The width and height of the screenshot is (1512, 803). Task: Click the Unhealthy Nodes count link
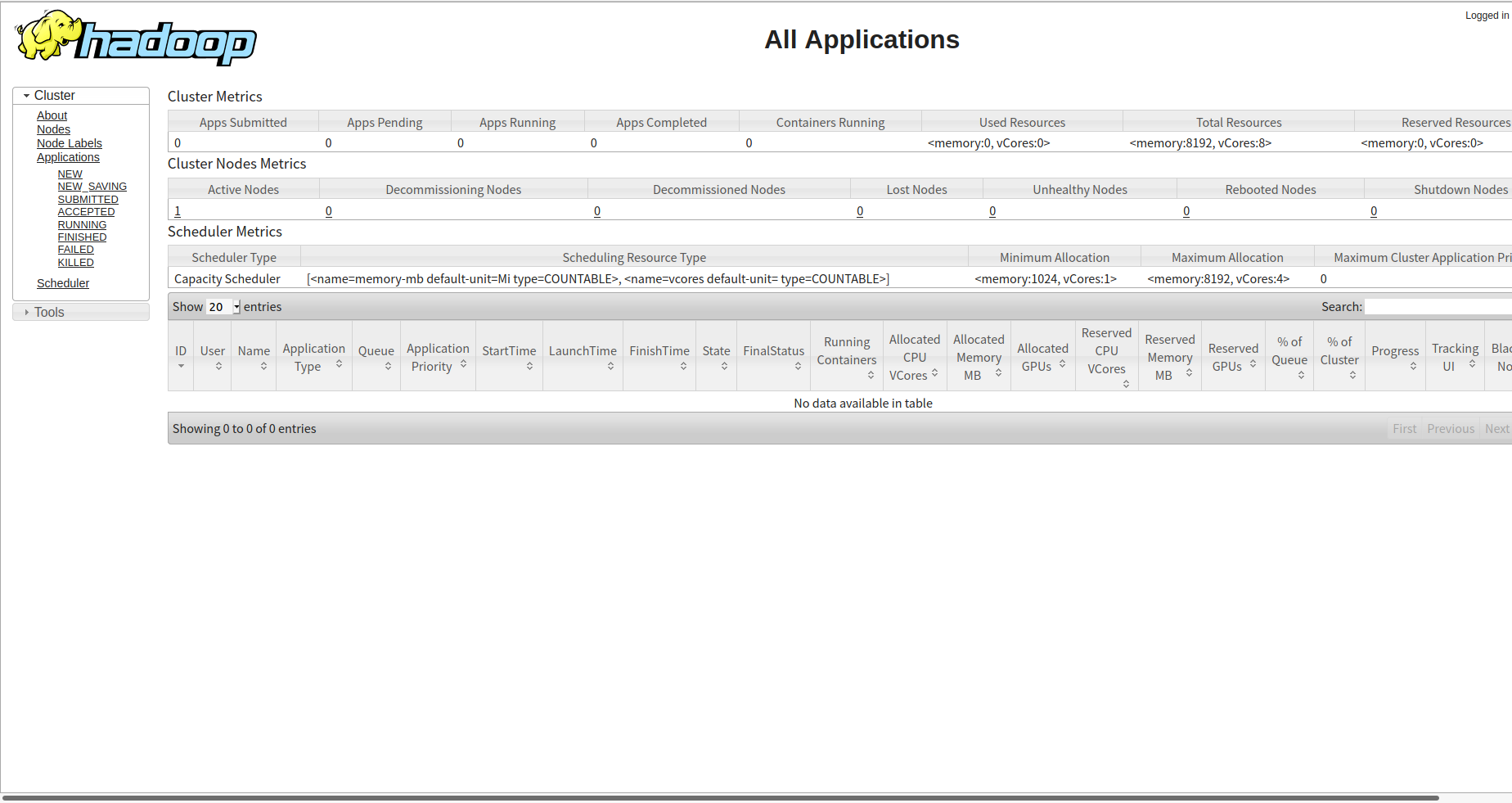(x=992, y=211)
